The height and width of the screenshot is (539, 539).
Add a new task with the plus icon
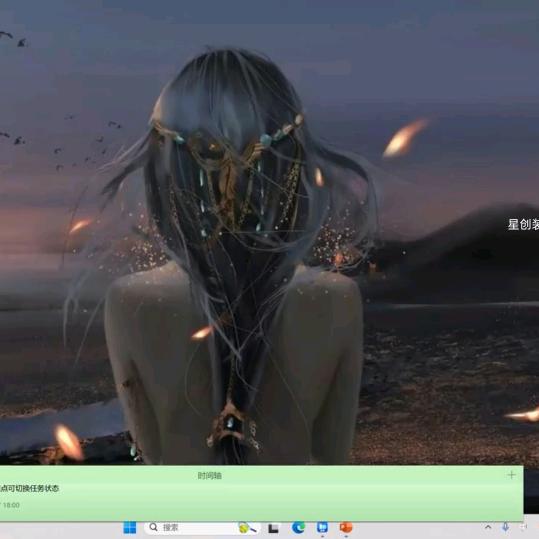(x=512, y=475)
